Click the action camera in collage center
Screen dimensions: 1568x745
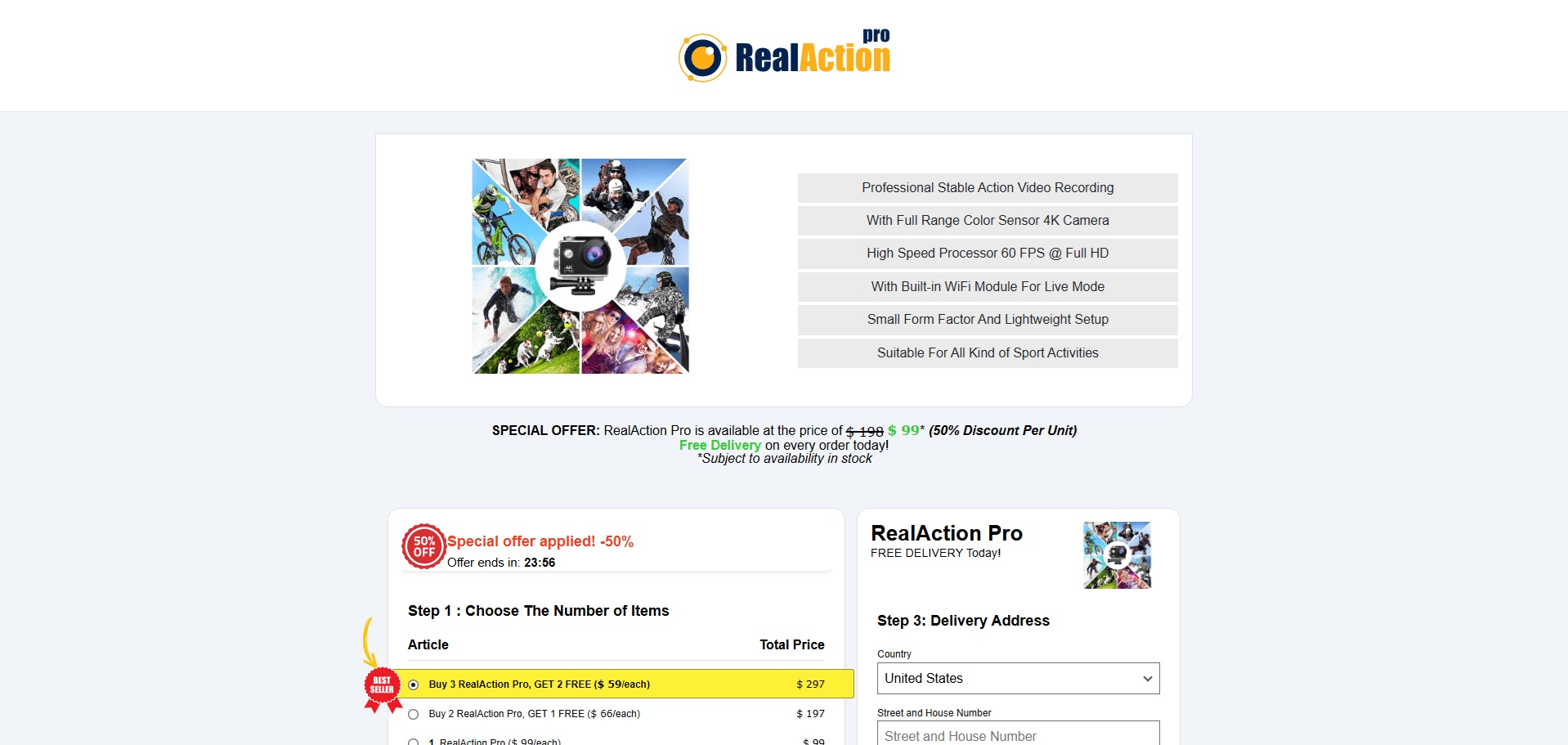point(580,265)
